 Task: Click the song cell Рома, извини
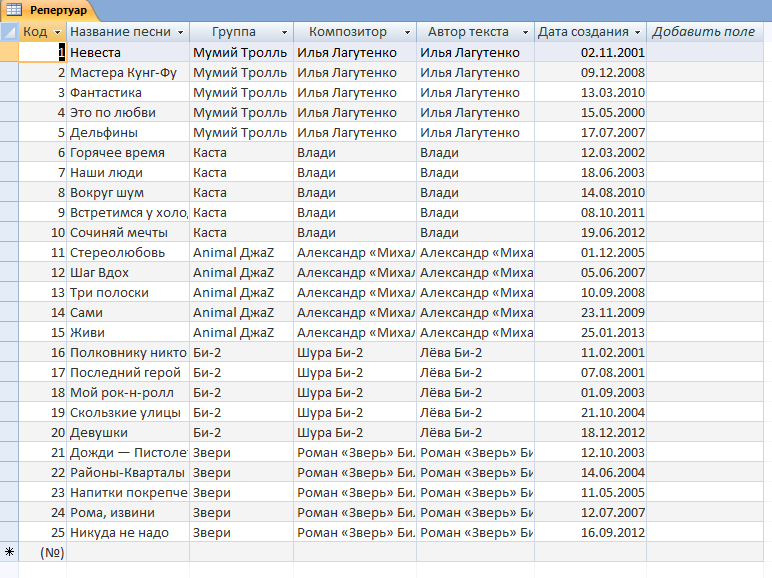point(128,513)
